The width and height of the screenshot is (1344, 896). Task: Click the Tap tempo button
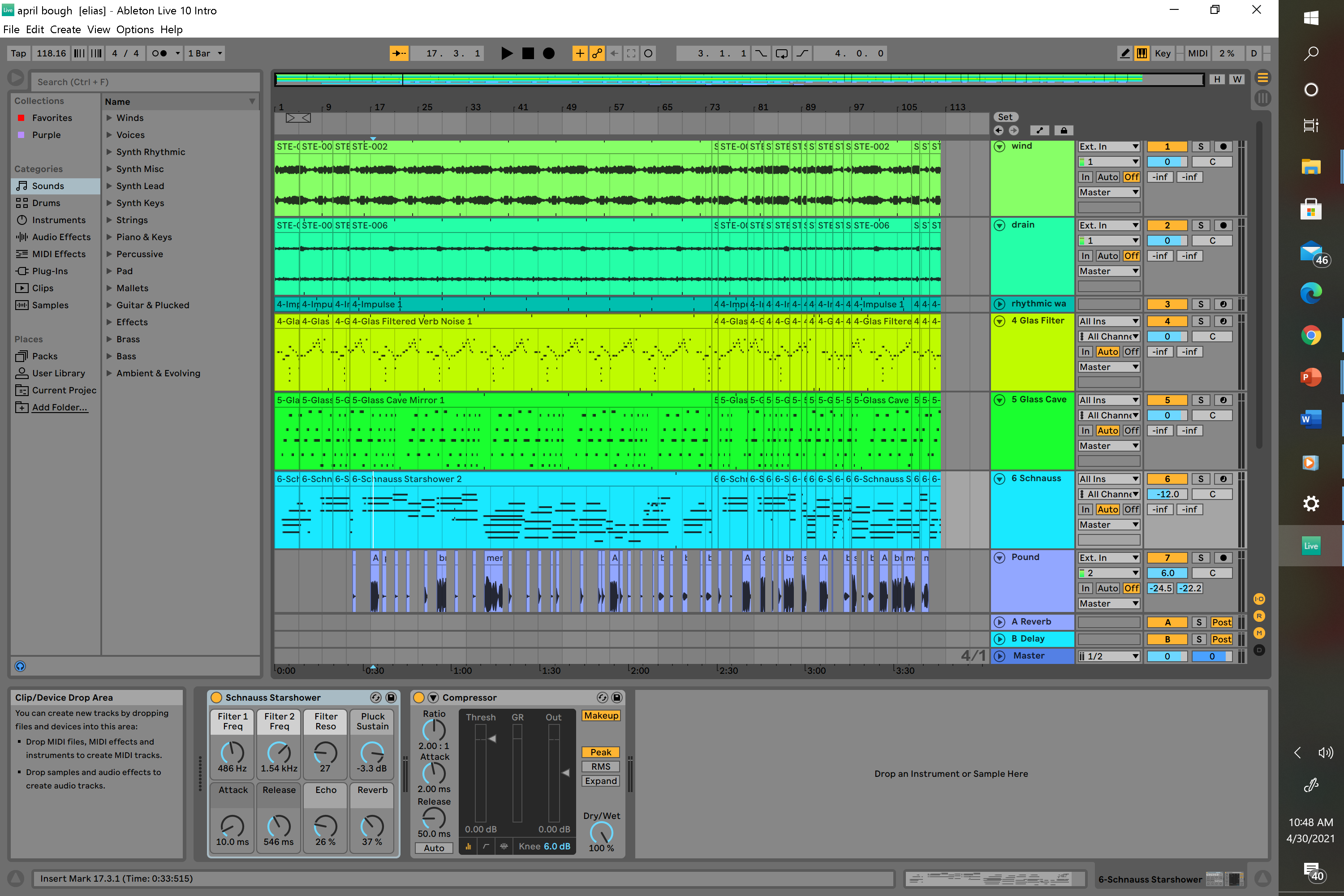point(18,53)
